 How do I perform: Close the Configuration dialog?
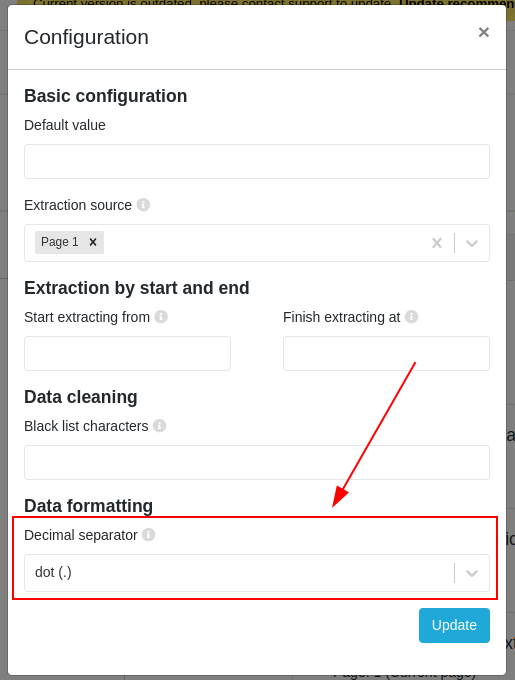[483, 32]
